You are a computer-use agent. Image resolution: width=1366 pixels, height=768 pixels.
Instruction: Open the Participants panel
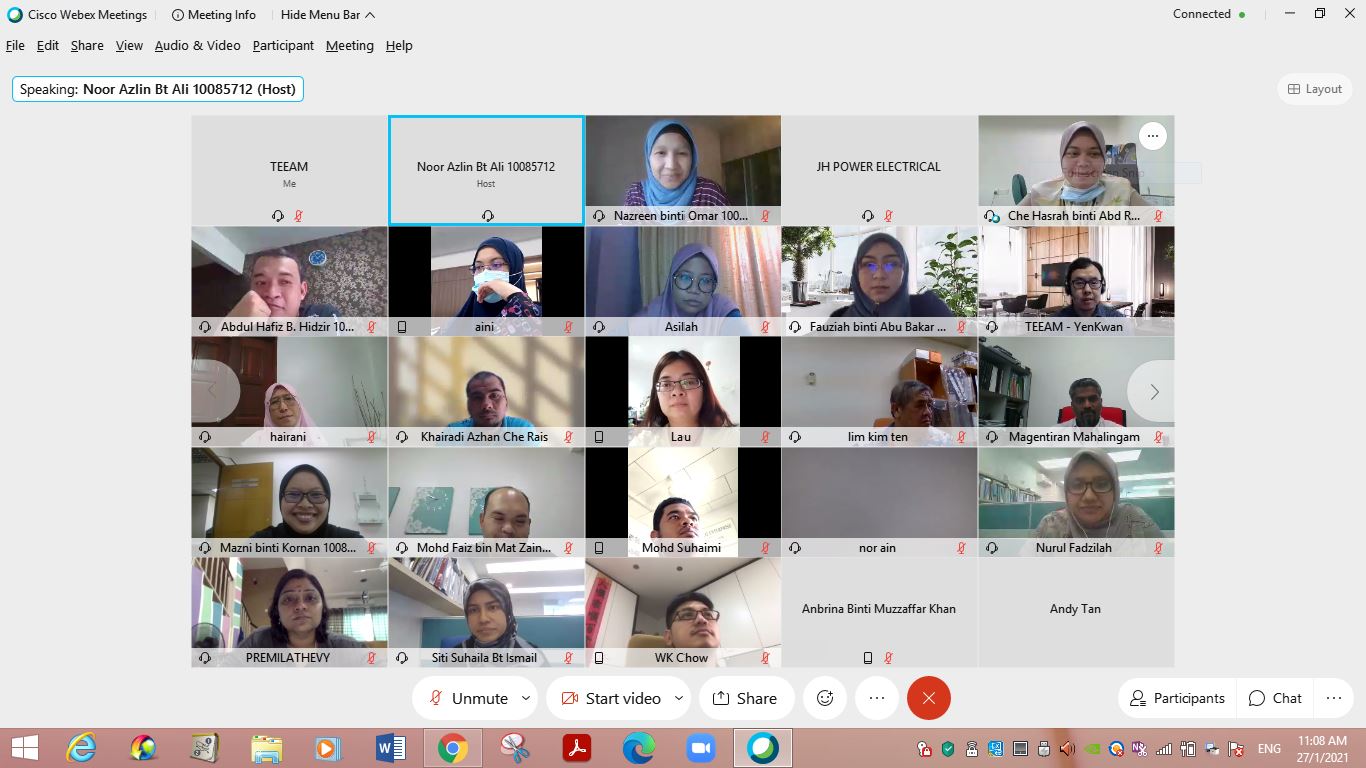(1176, 698)
